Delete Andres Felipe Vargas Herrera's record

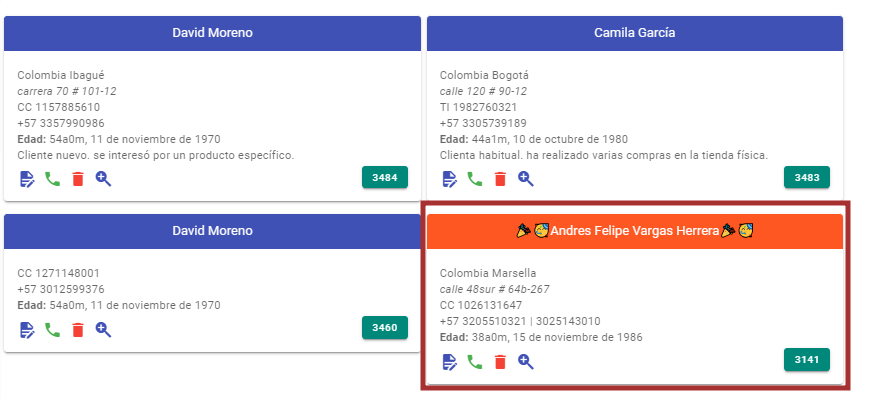tap(500, 361)
